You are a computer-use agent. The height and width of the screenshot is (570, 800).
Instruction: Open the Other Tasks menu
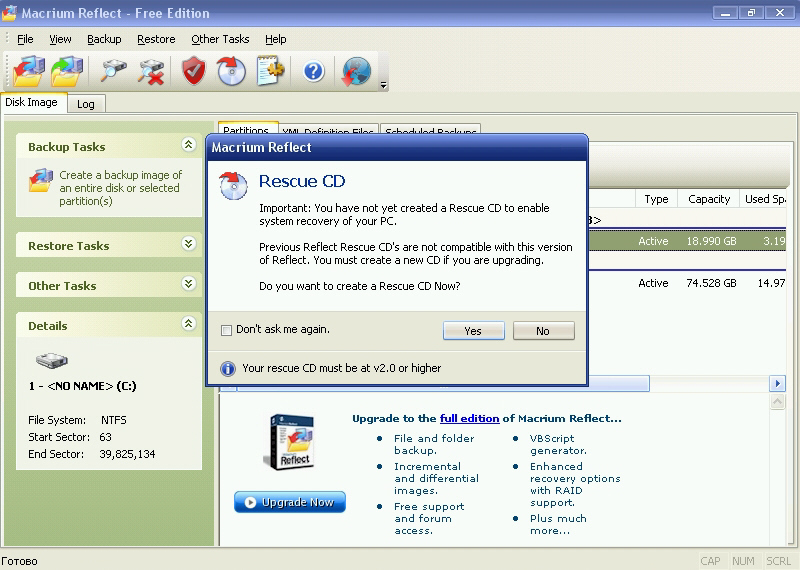click(x=220, y=39)
